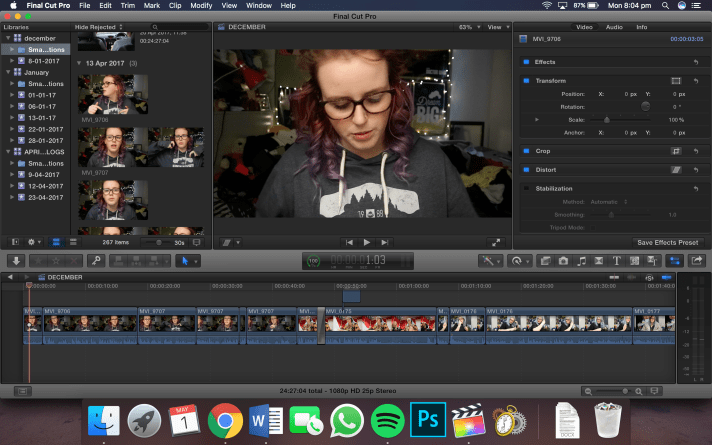Click Save Effects Preset button
The image size is (712, 445).
tap(668, 242)
